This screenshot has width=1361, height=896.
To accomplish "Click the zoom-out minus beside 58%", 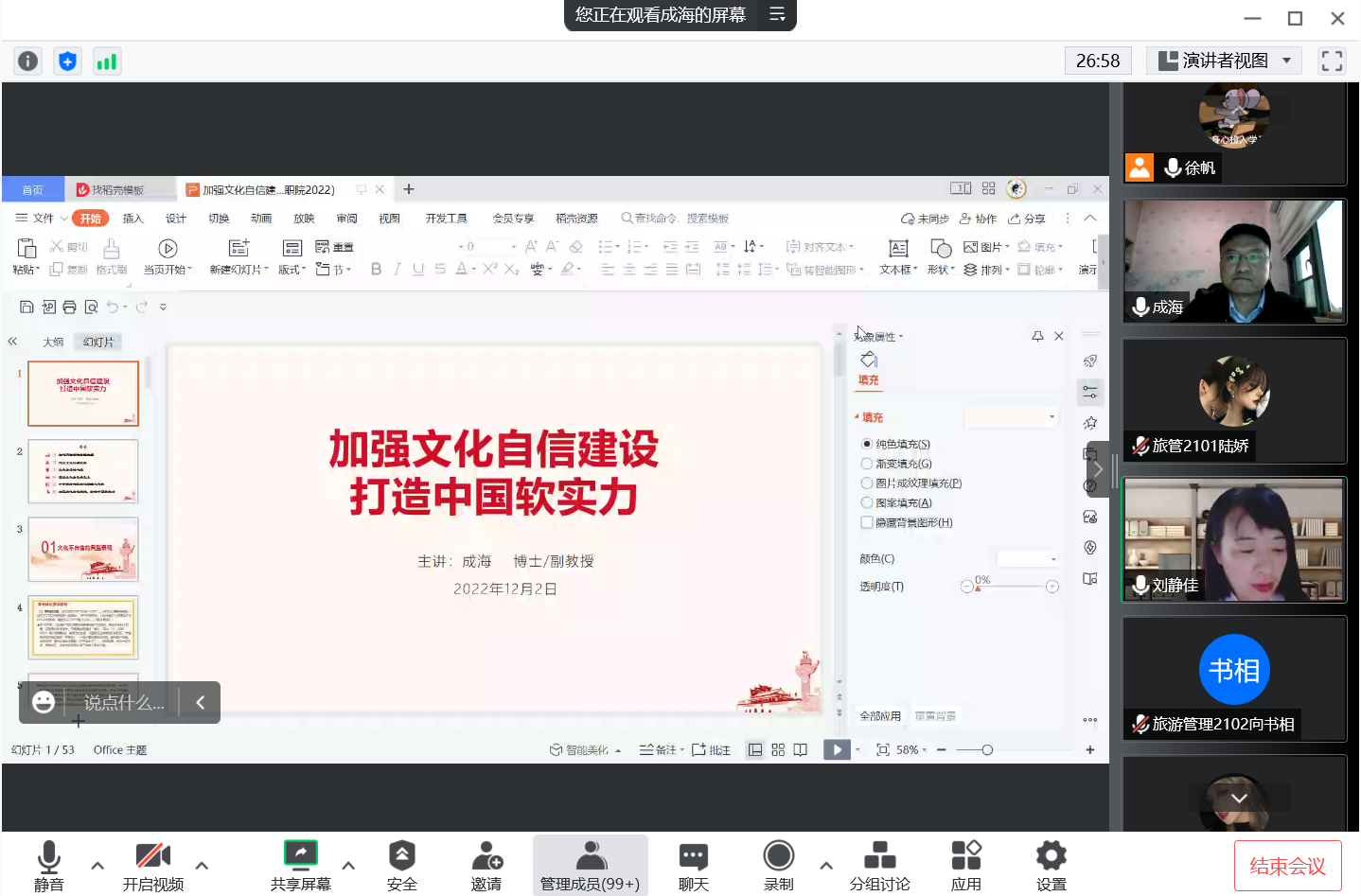I will pyautogui.click(x=942, y=749).
